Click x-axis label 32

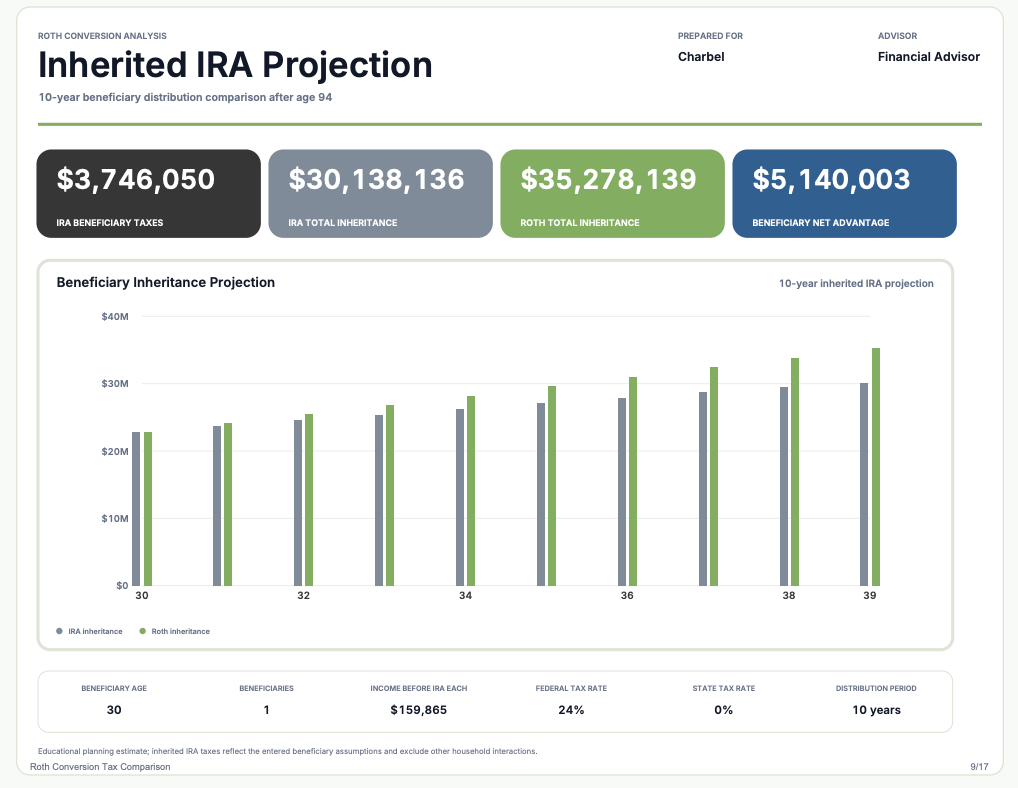point(303,595)
